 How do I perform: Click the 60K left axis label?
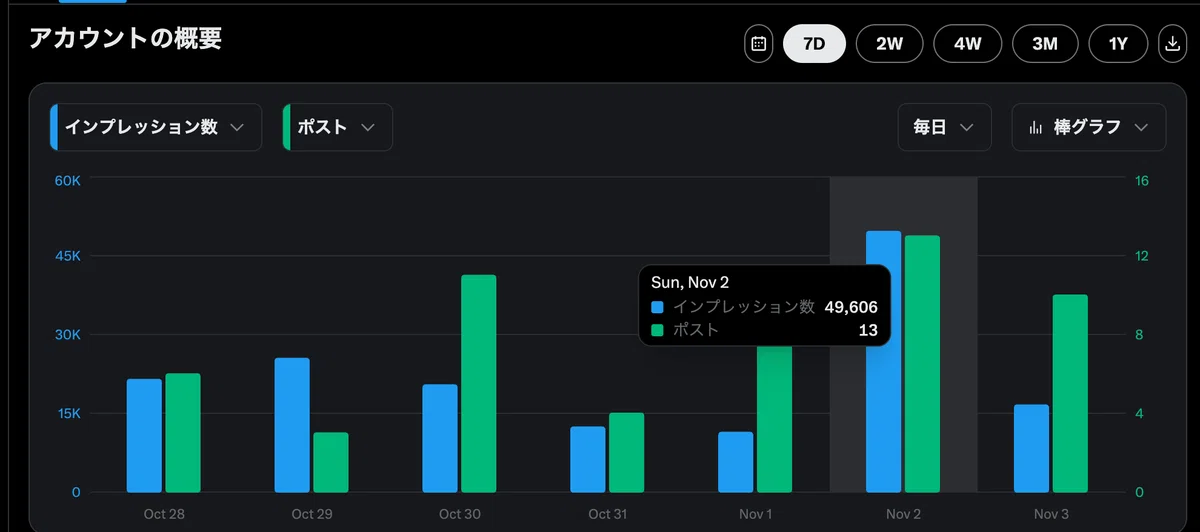67,180
